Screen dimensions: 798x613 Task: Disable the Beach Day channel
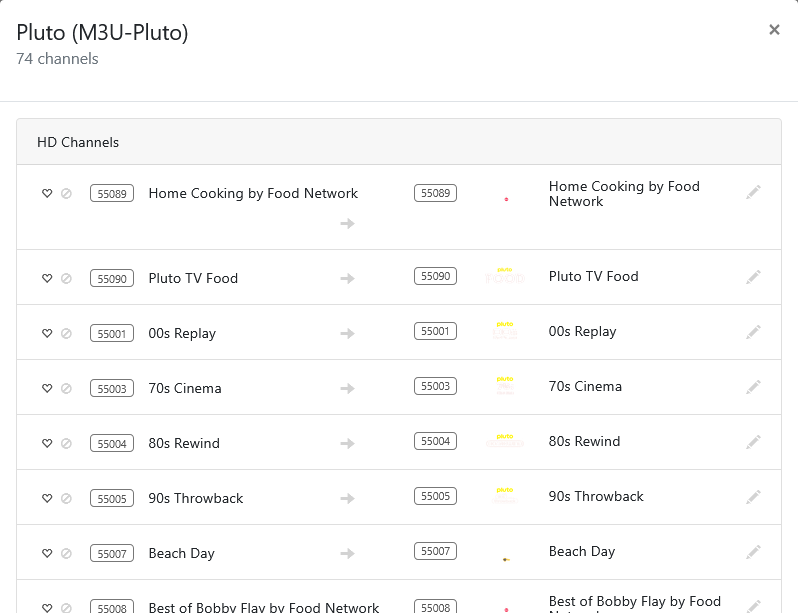(66, 553)
